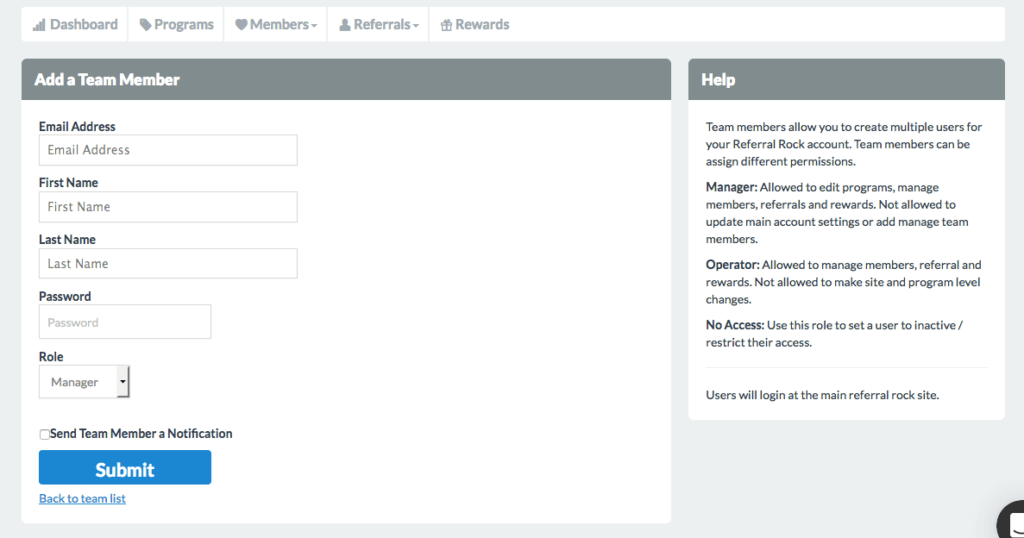Open the Dashboard menu item

(x=75, y=24)
